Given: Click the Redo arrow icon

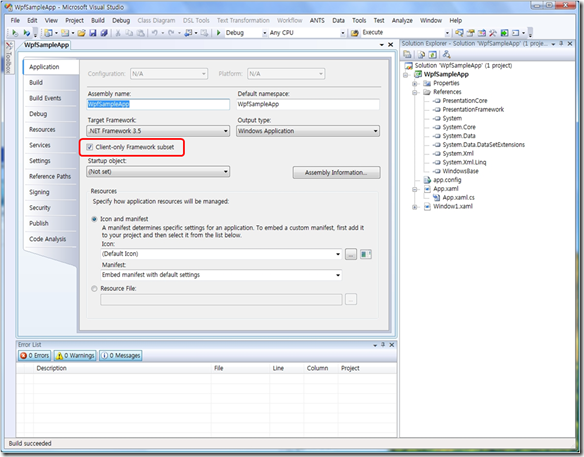Looking at the screenshot, I should click(x=171, y=33).
